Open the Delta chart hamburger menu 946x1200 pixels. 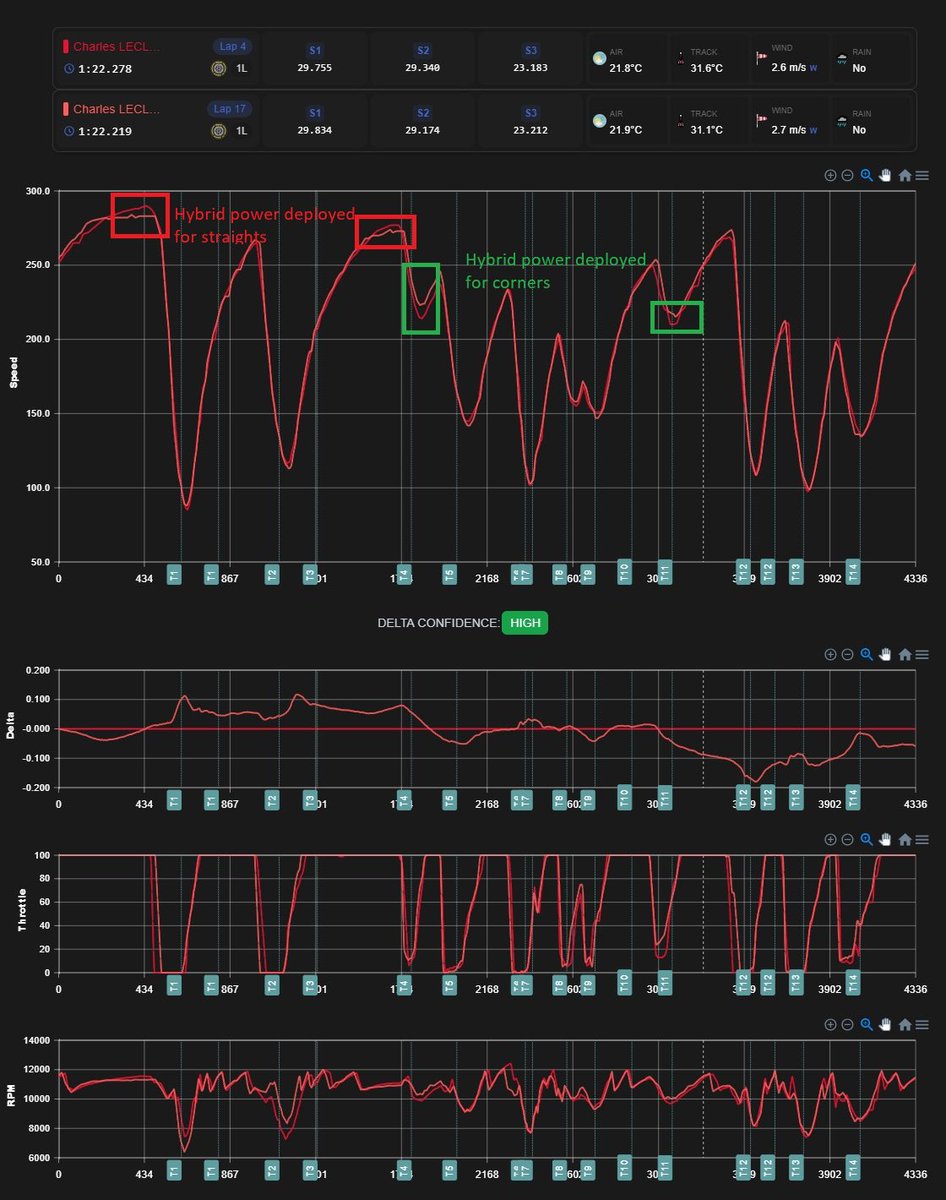[x=922, y=654]
